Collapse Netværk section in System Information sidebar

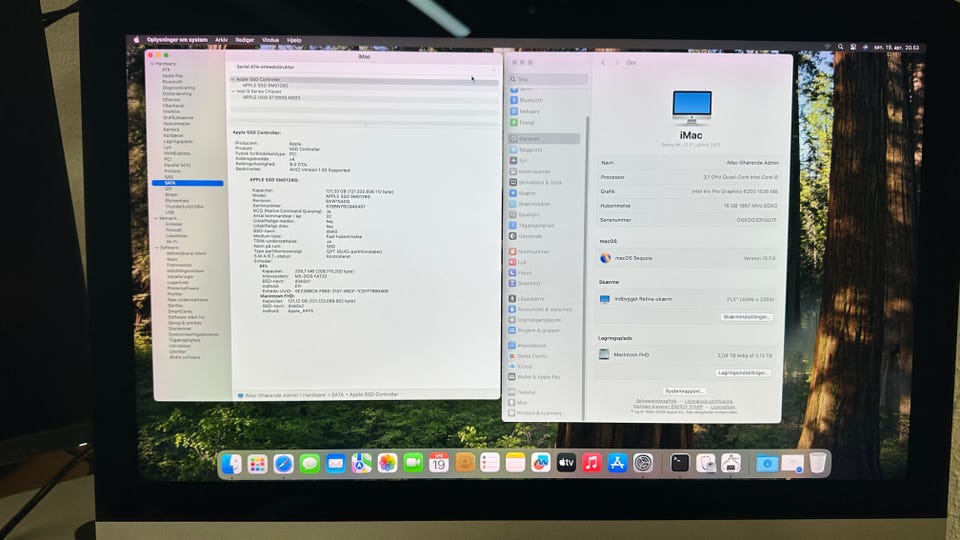coord(156,219)
